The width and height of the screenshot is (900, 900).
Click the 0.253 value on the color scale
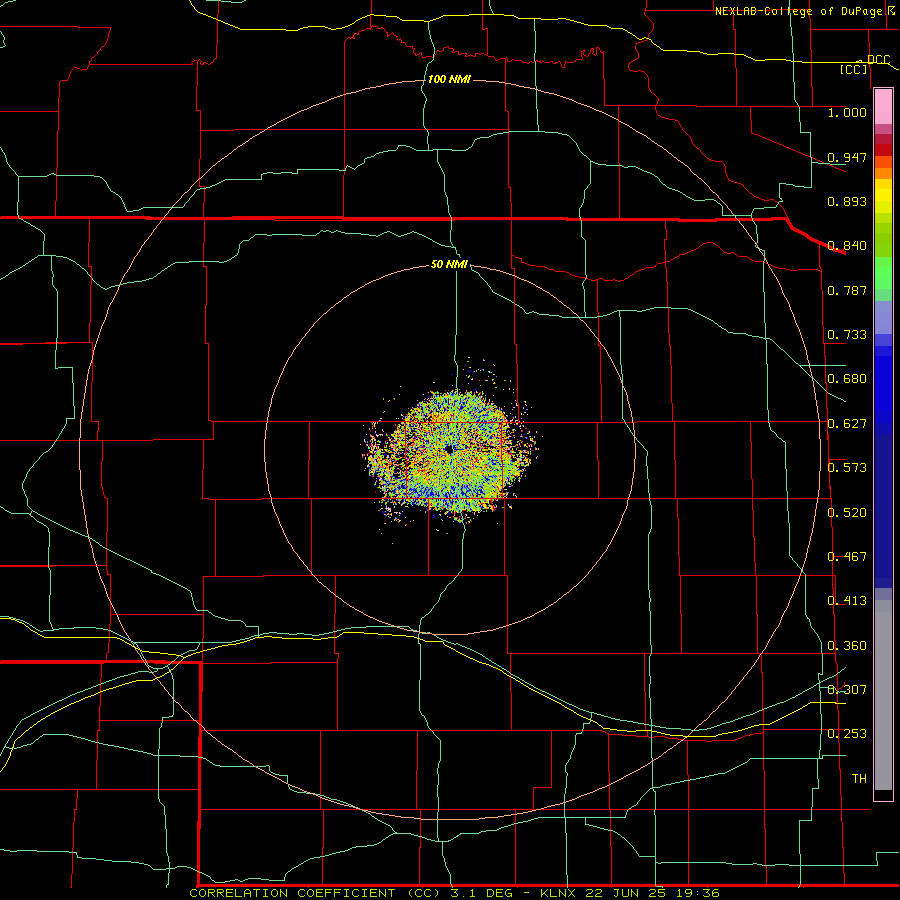point(847,734)
